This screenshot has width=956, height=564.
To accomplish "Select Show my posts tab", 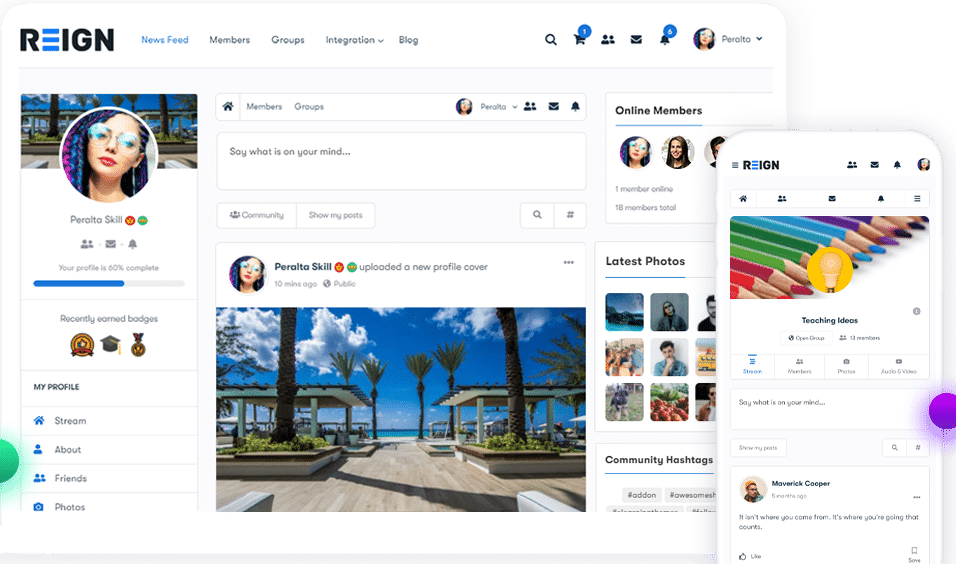I will 335,215.
